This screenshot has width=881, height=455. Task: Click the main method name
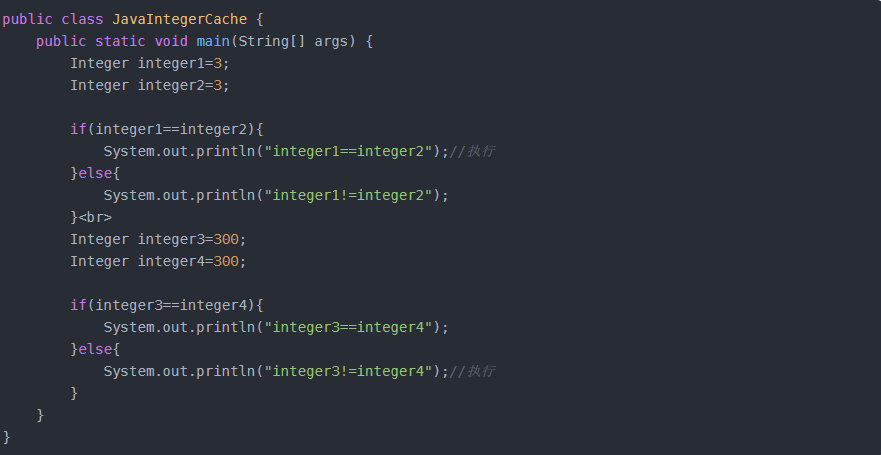point(213,41)
